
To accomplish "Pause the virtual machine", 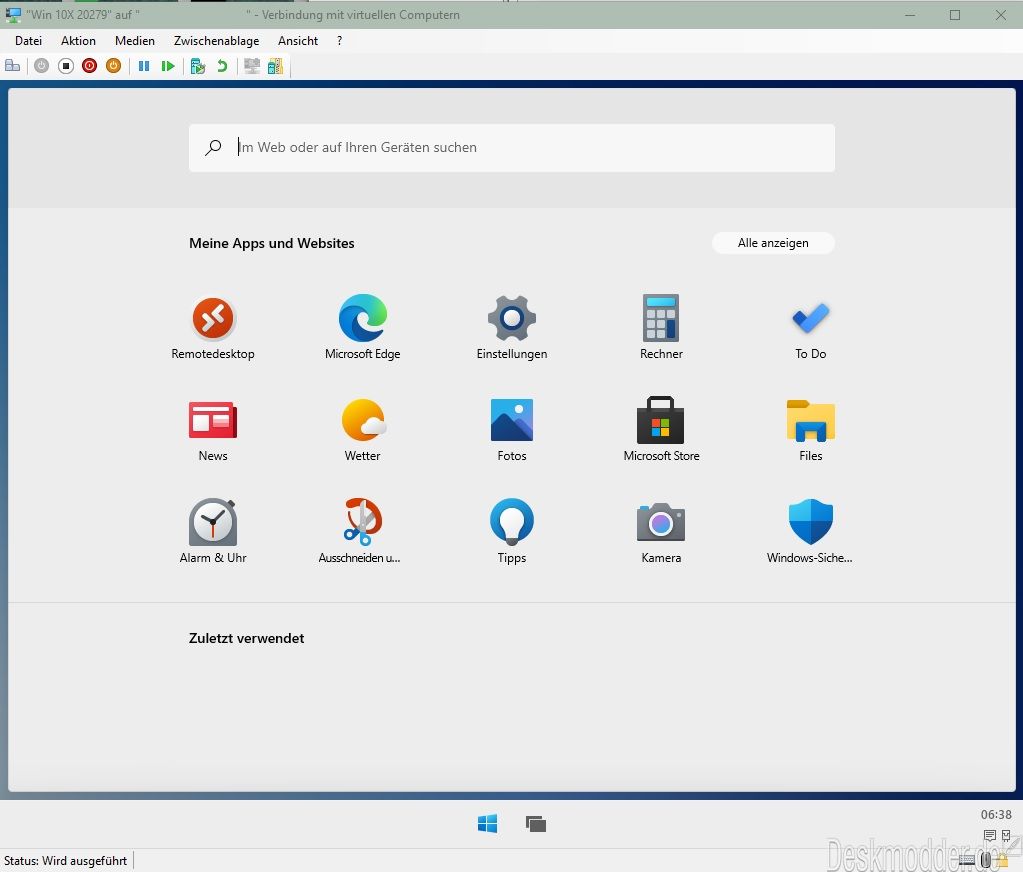I will click(x=144, y=66).
